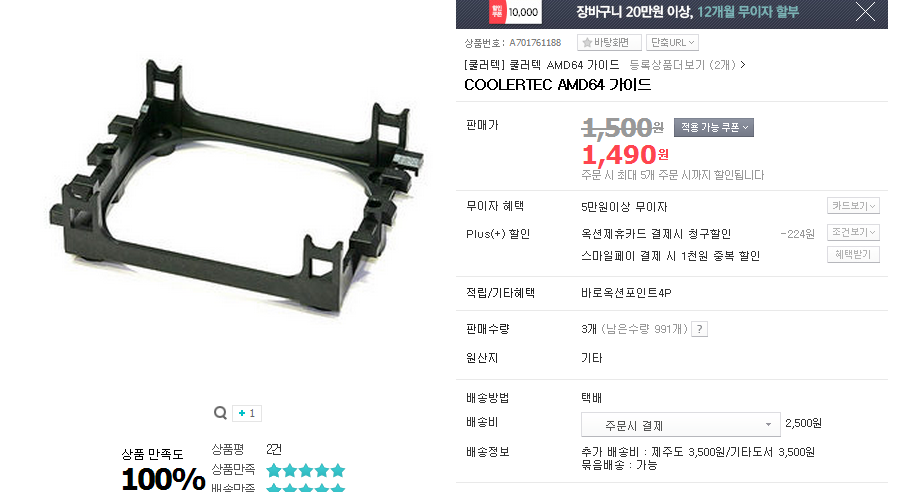Screen dimensions: 900x492
Task: Click the [쿨러텍] 쿨러텍 AMD64 가이드 seller link
Action: point(541,65)
